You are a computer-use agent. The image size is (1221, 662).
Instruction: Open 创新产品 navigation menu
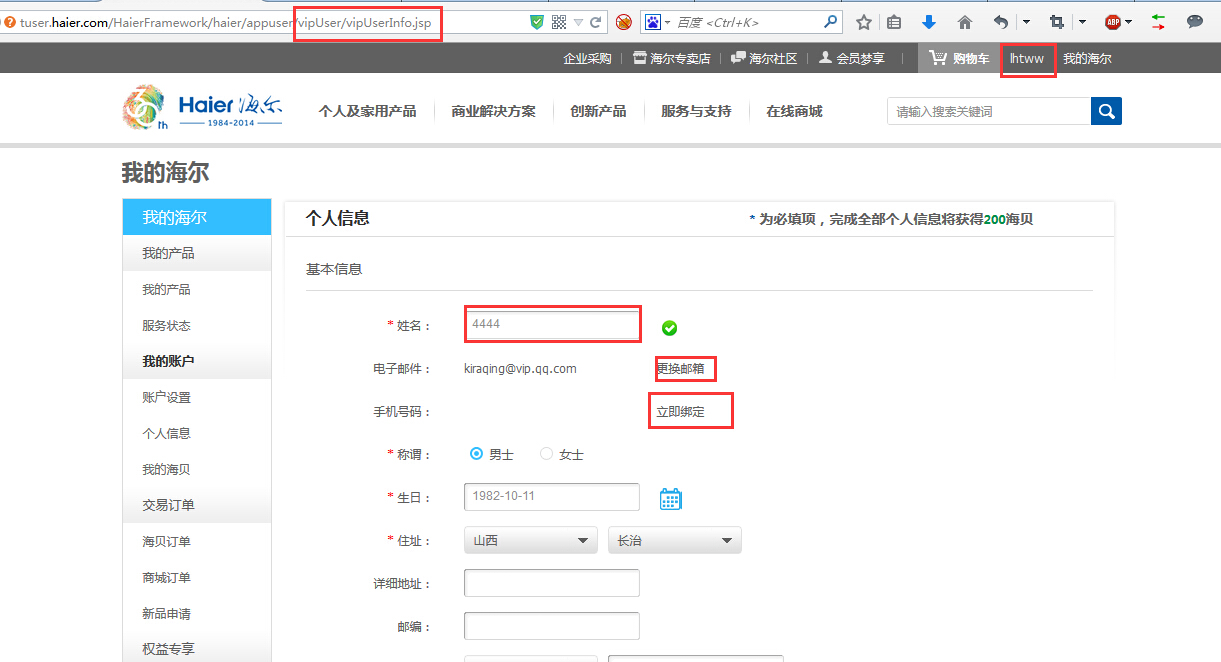pyautogui.click(x=598, y=111)
